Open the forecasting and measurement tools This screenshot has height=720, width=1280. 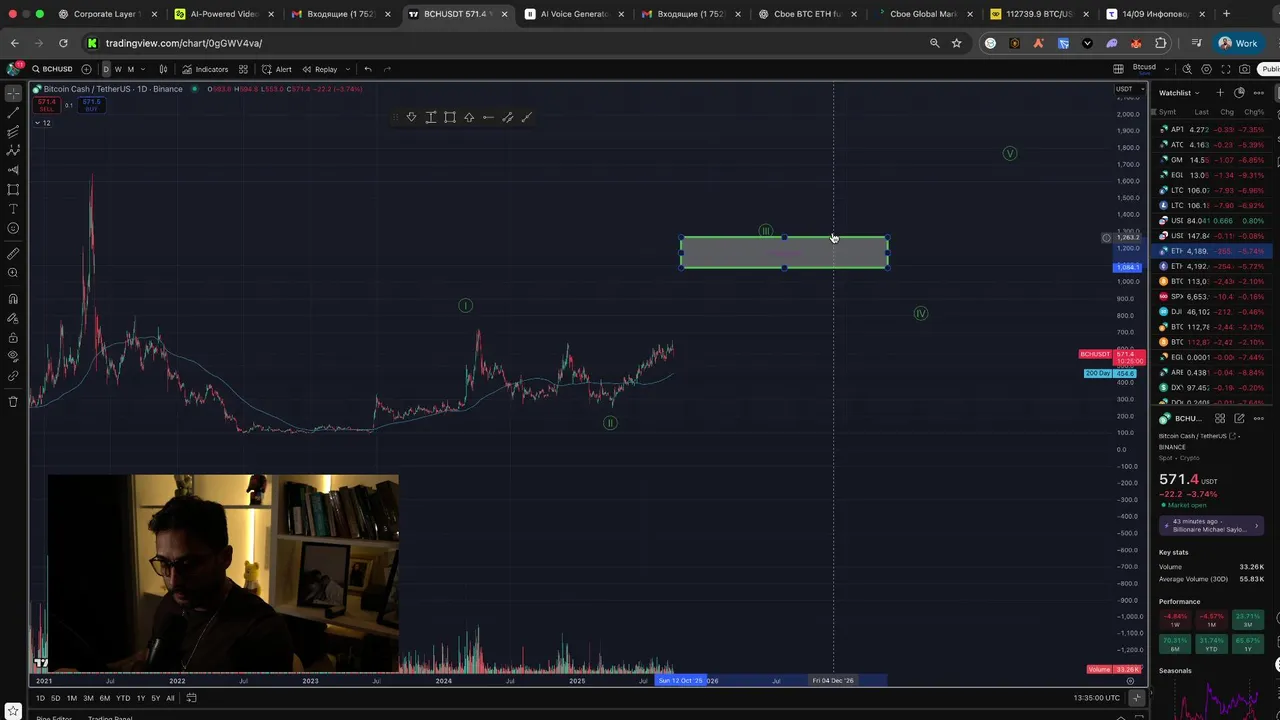coord(13,170)
